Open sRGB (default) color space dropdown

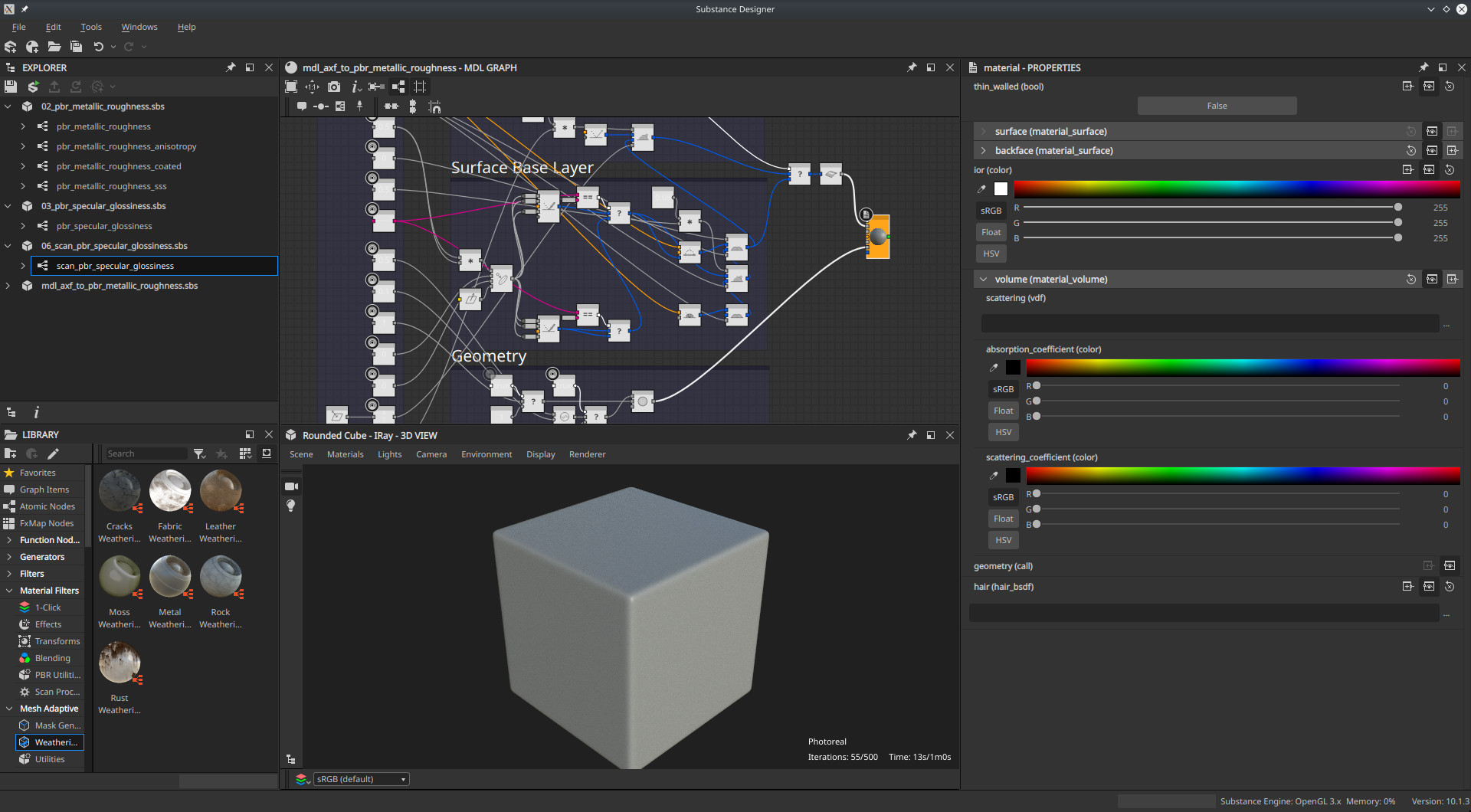click(362, 779)
